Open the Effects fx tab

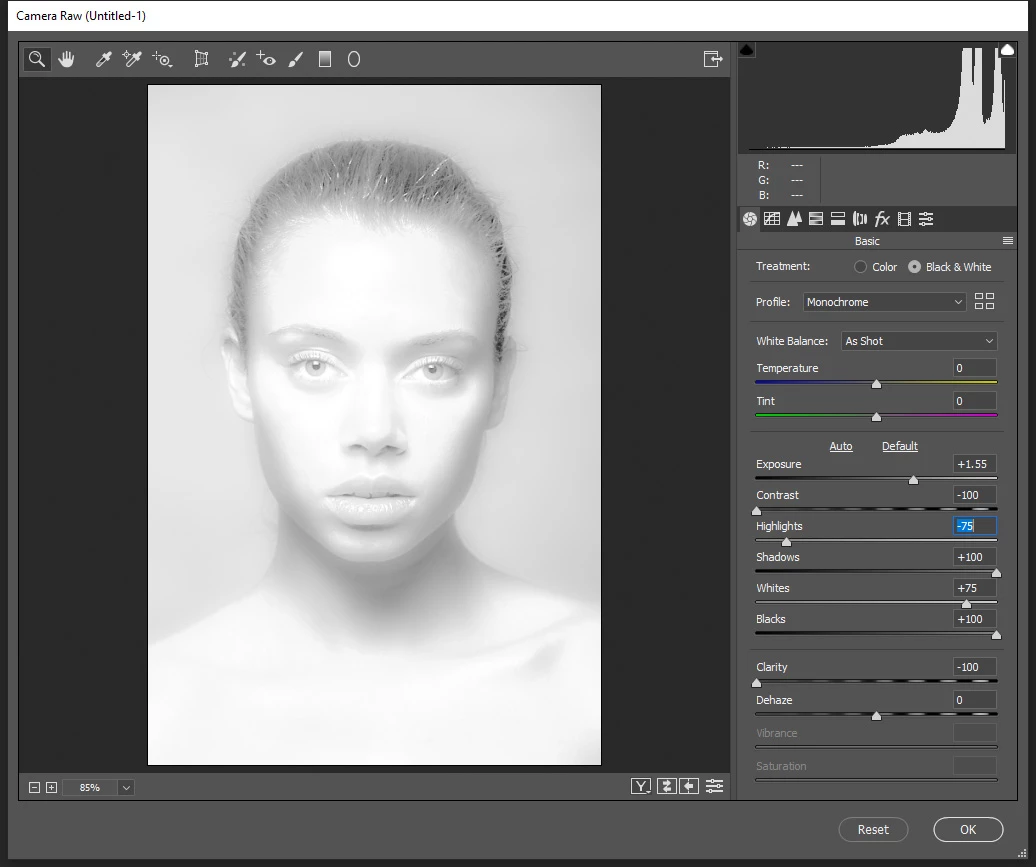coord(882,219)
